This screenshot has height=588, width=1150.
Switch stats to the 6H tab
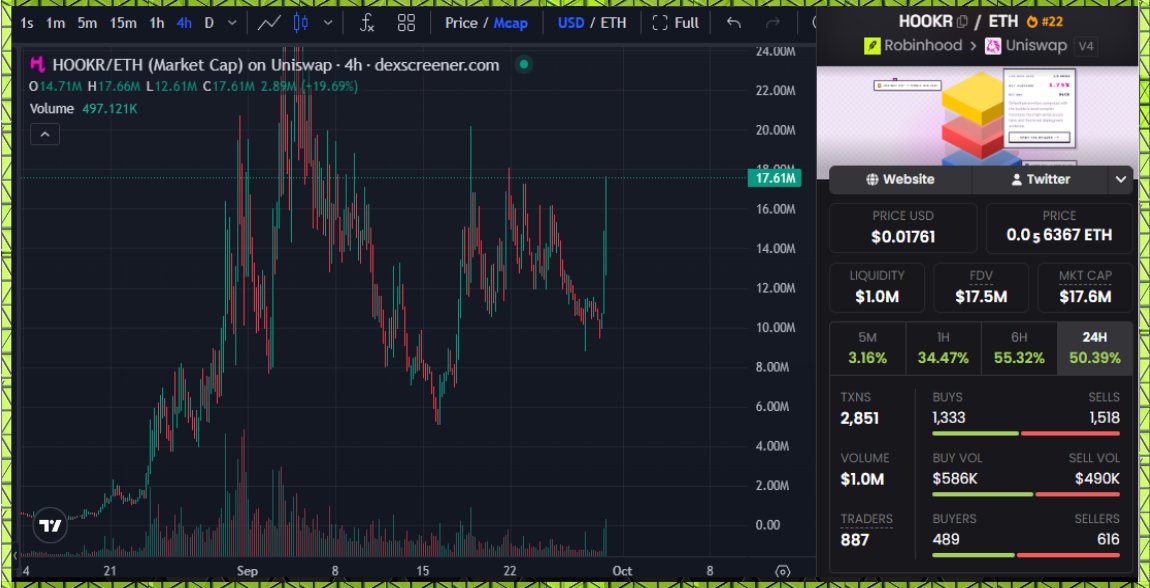(1019, 348)
